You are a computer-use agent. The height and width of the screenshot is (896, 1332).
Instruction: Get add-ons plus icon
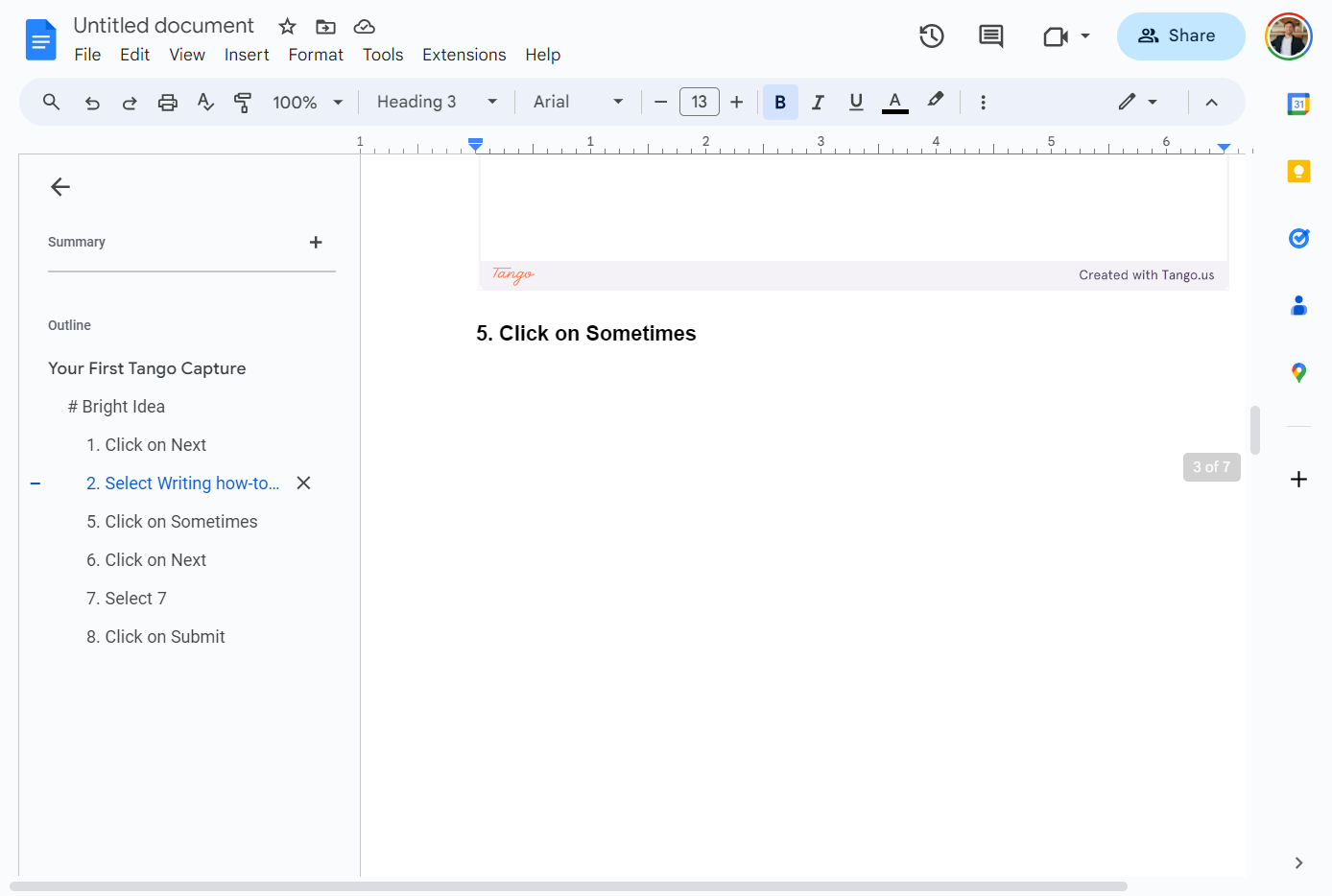pyautogui.click(x=1298, y=479)
